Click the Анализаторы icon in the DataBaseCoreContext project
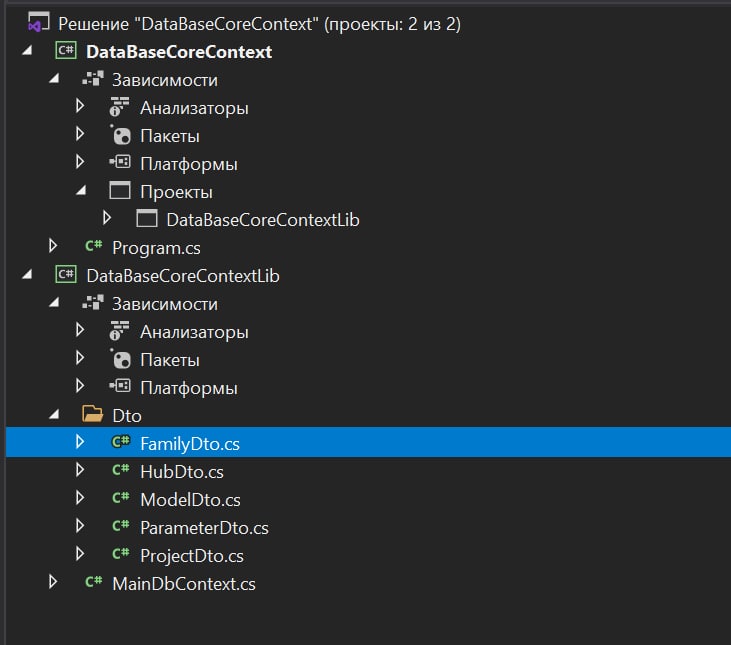 click(119, 107)
